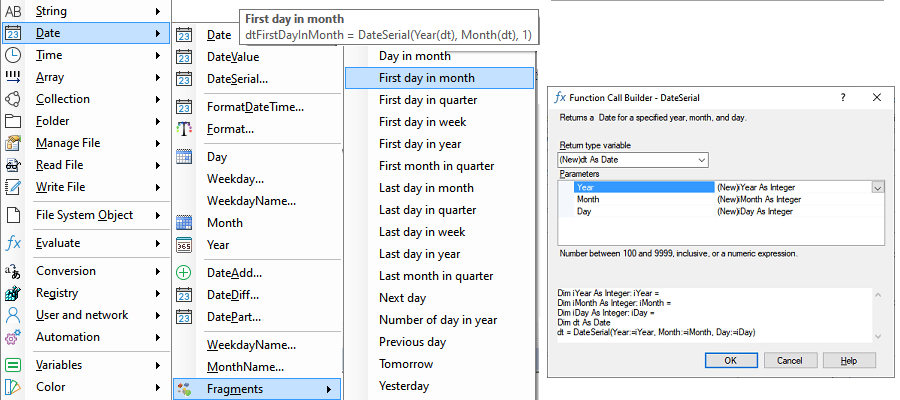Click the User and network icon
This screenshot has width=900, height=400.
(x=13, y=315)
